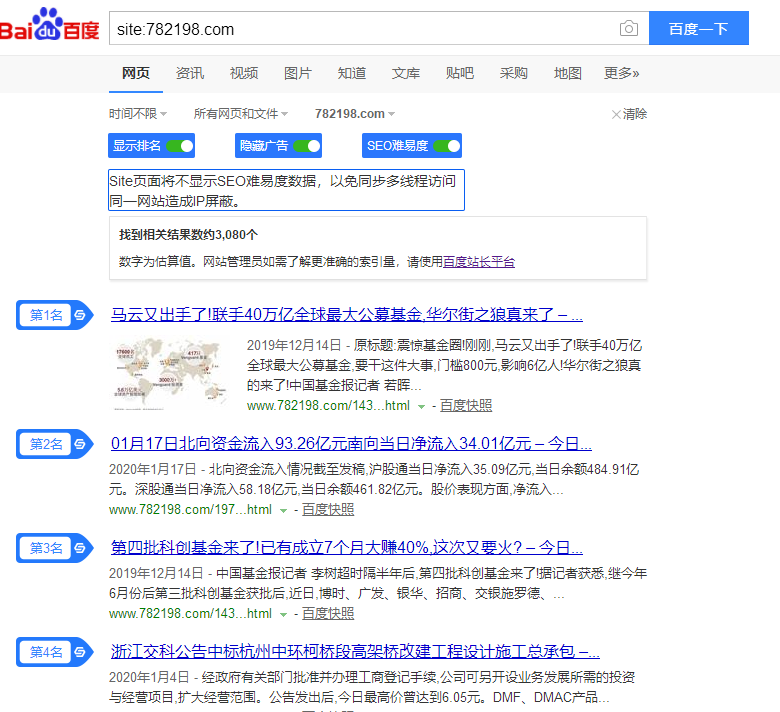Click the 百度一下 search button
This screenshot has width=780, height=712.
[698, 28]
